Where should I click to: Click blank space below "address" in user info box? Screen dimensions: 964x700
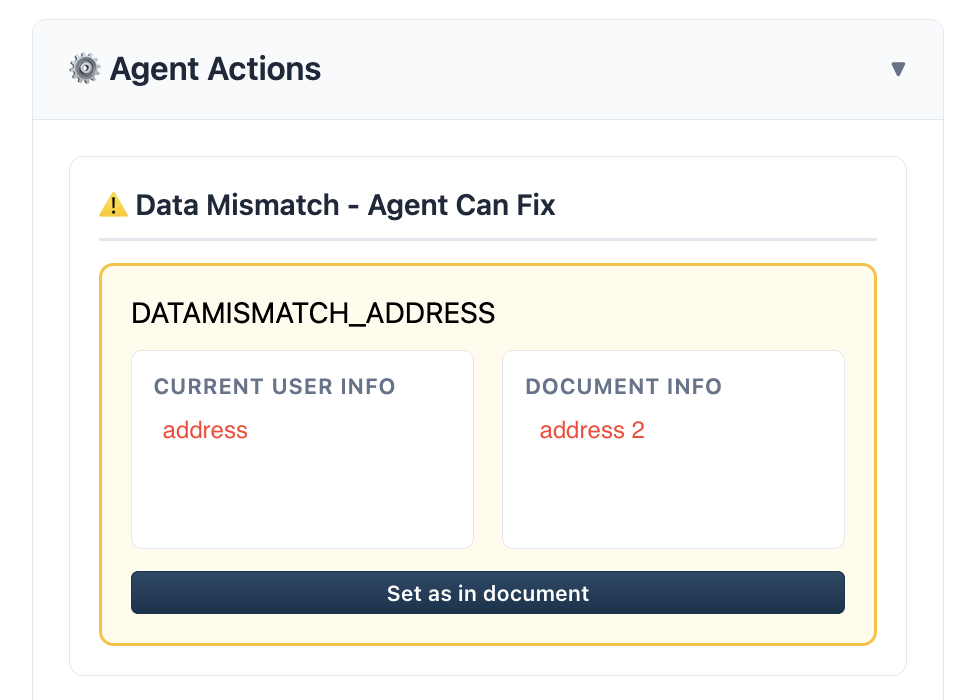(300, 495)
